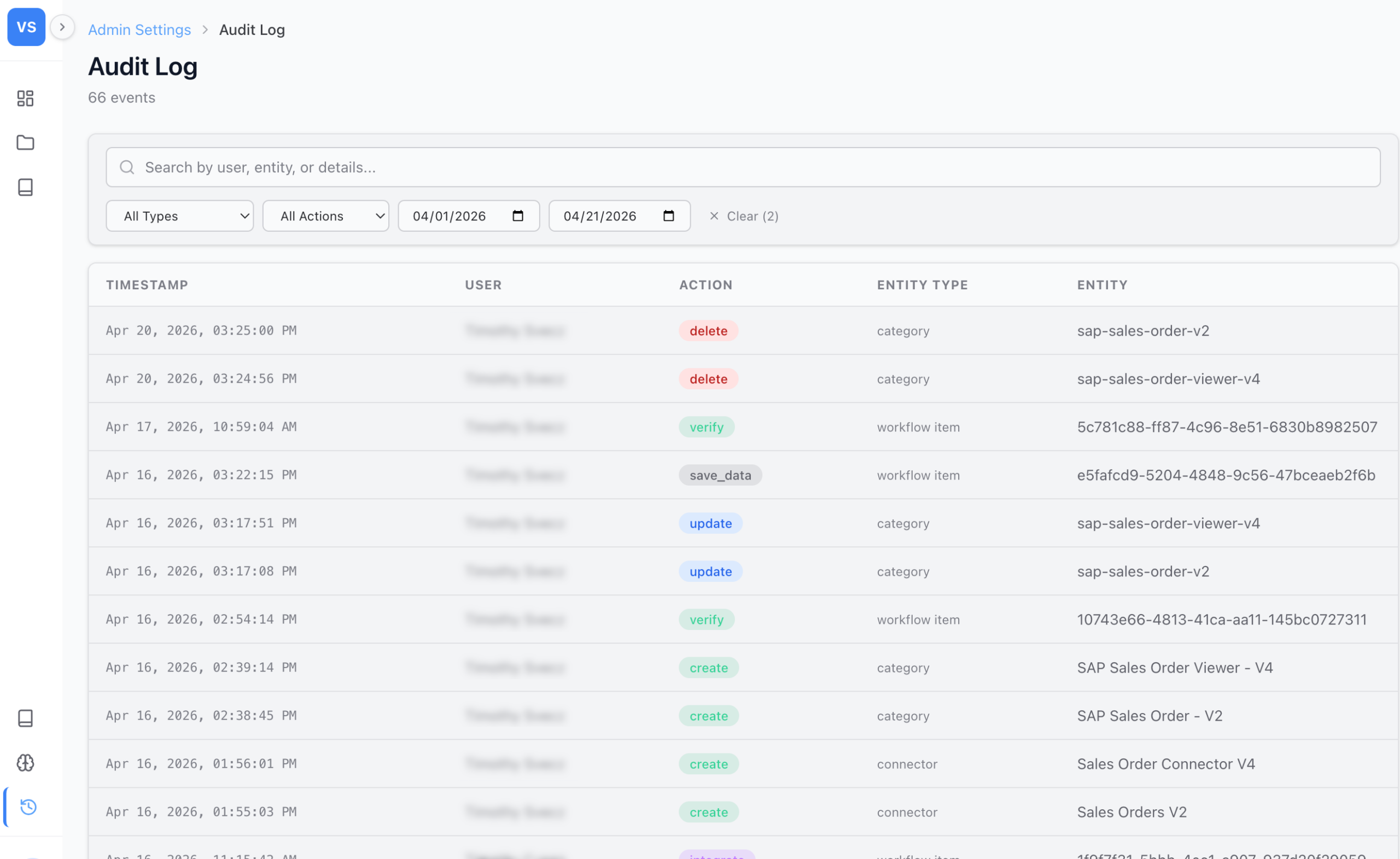Open the brain icon in sidebar
The height and width of the screenshot is (859, 1400).
[x=26, y=762]
